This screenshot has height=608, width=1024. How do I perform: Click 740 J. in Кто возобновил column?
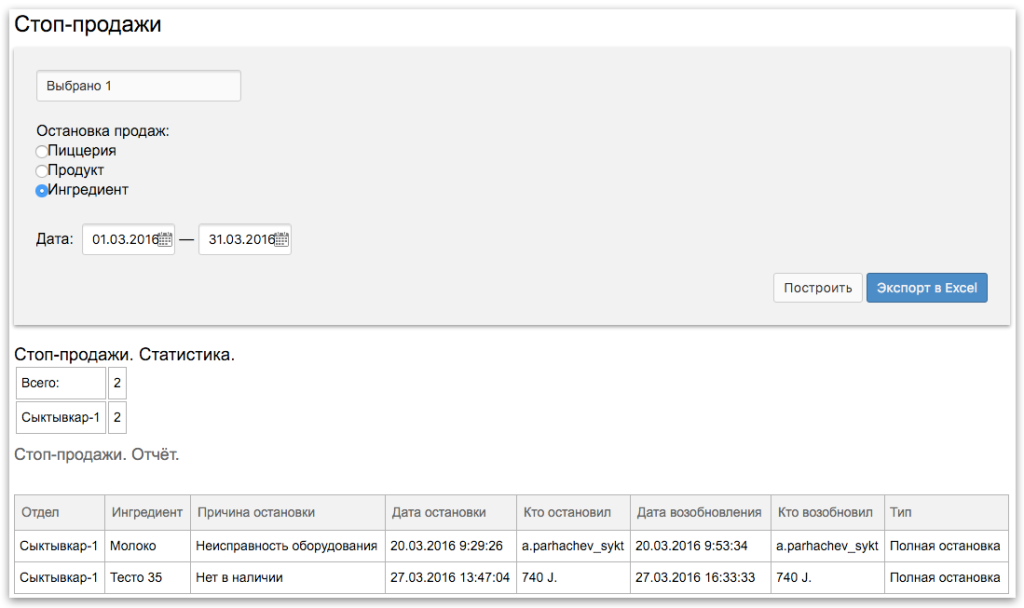tap(827, 578)
